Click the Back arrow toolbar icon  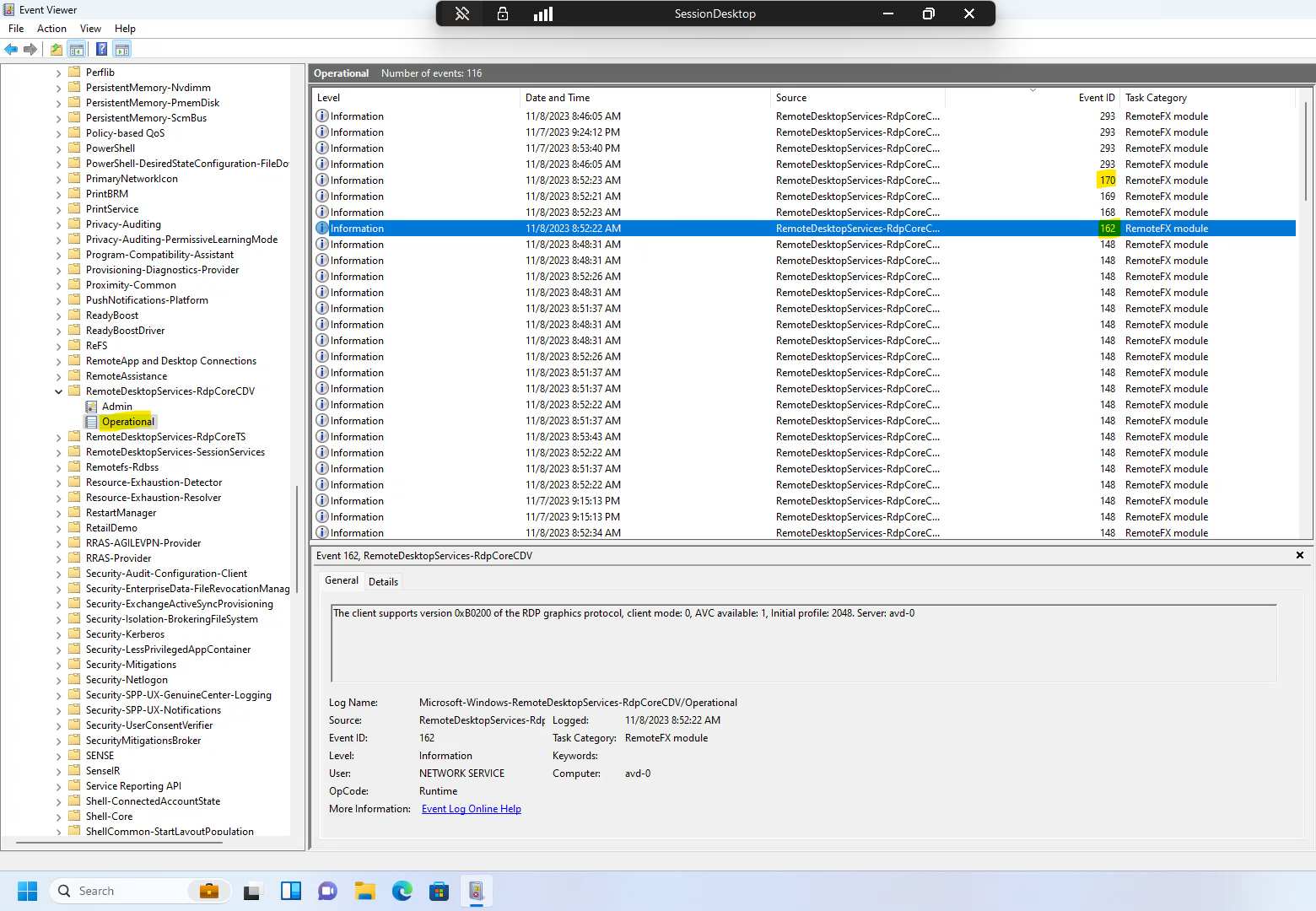tap(11, 49)
